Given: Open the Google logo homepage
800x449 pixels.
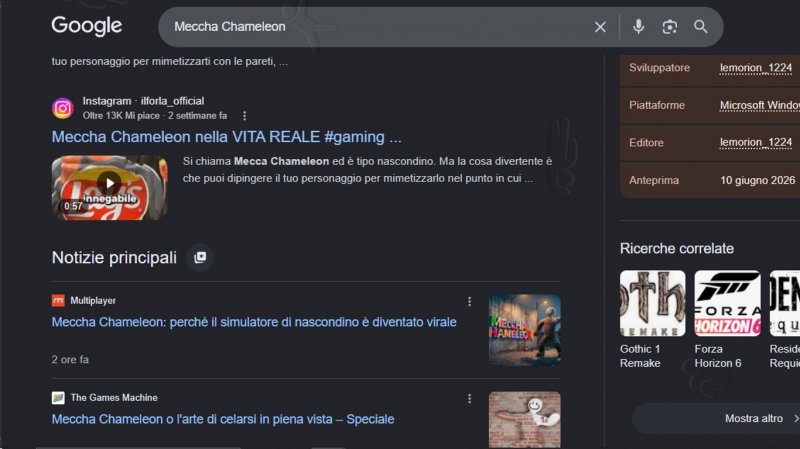Looking at the screenshot, I should pyautogui.click(x=87, y=26).
